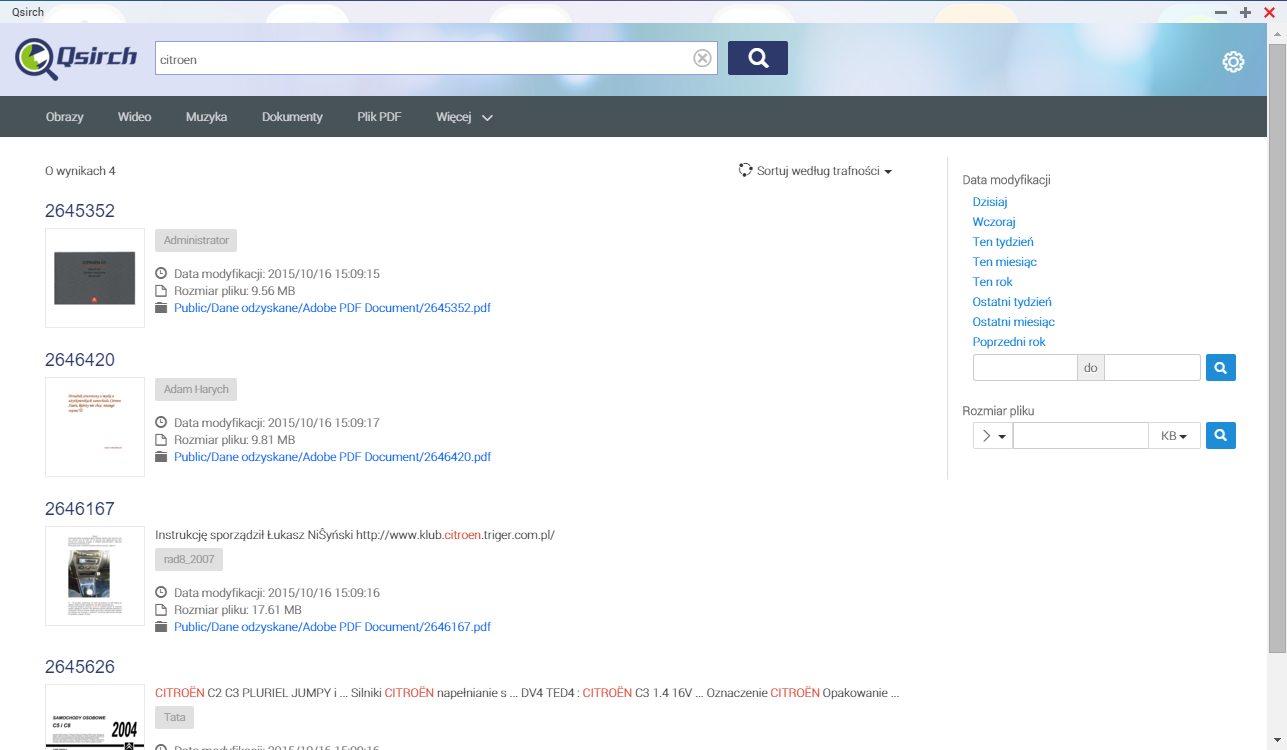
Task: Open file size comparison operator dropdown
Action: 993,436
